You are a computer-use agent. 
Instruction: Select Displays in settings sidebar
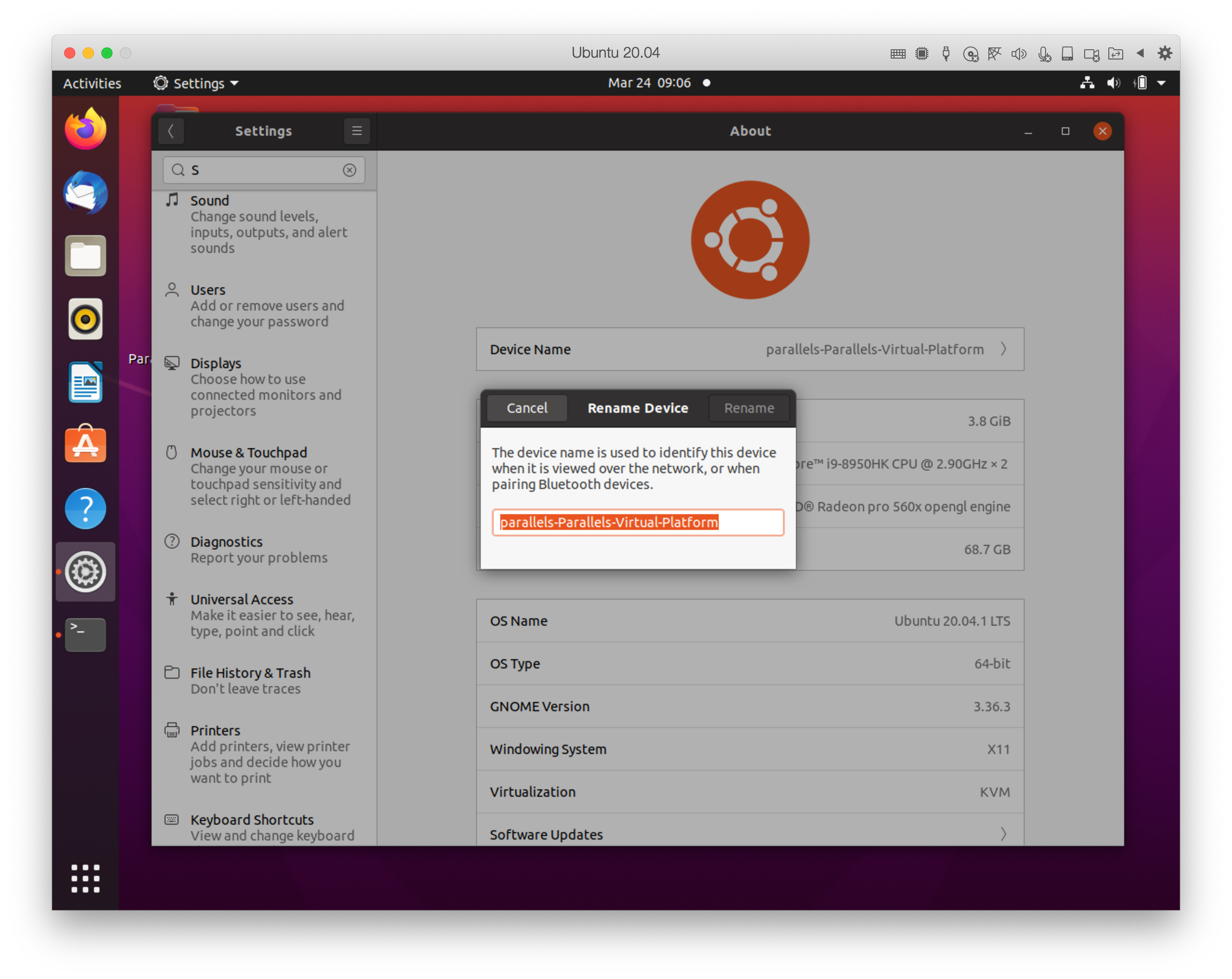(x=215, y=364)
